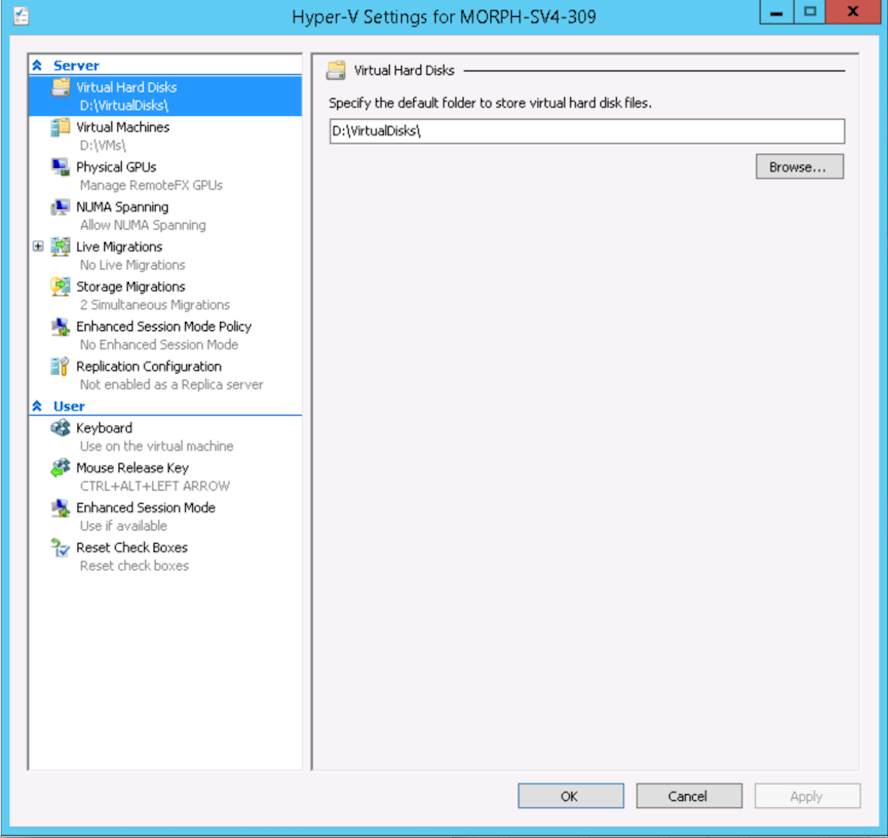The image size is (888, 838).
Task: Click inside the default folder path field
Action: pyautogui.click(x=586, y=131)
